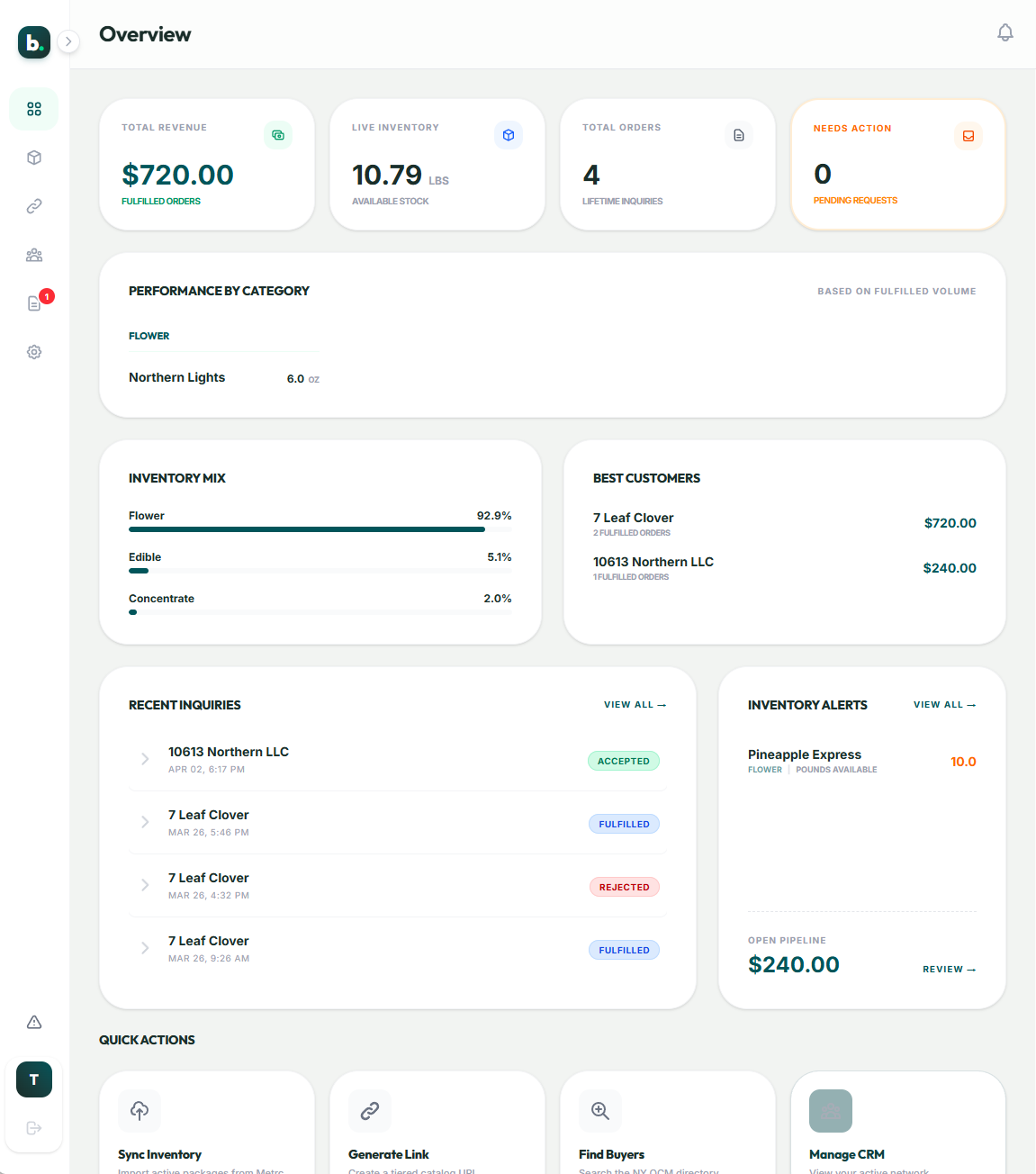Viewport: 1036px width, 1174px height.
Task: Open the inventory cube icon in sidebar
Action: pyautogui.click(x=34, y=158)
